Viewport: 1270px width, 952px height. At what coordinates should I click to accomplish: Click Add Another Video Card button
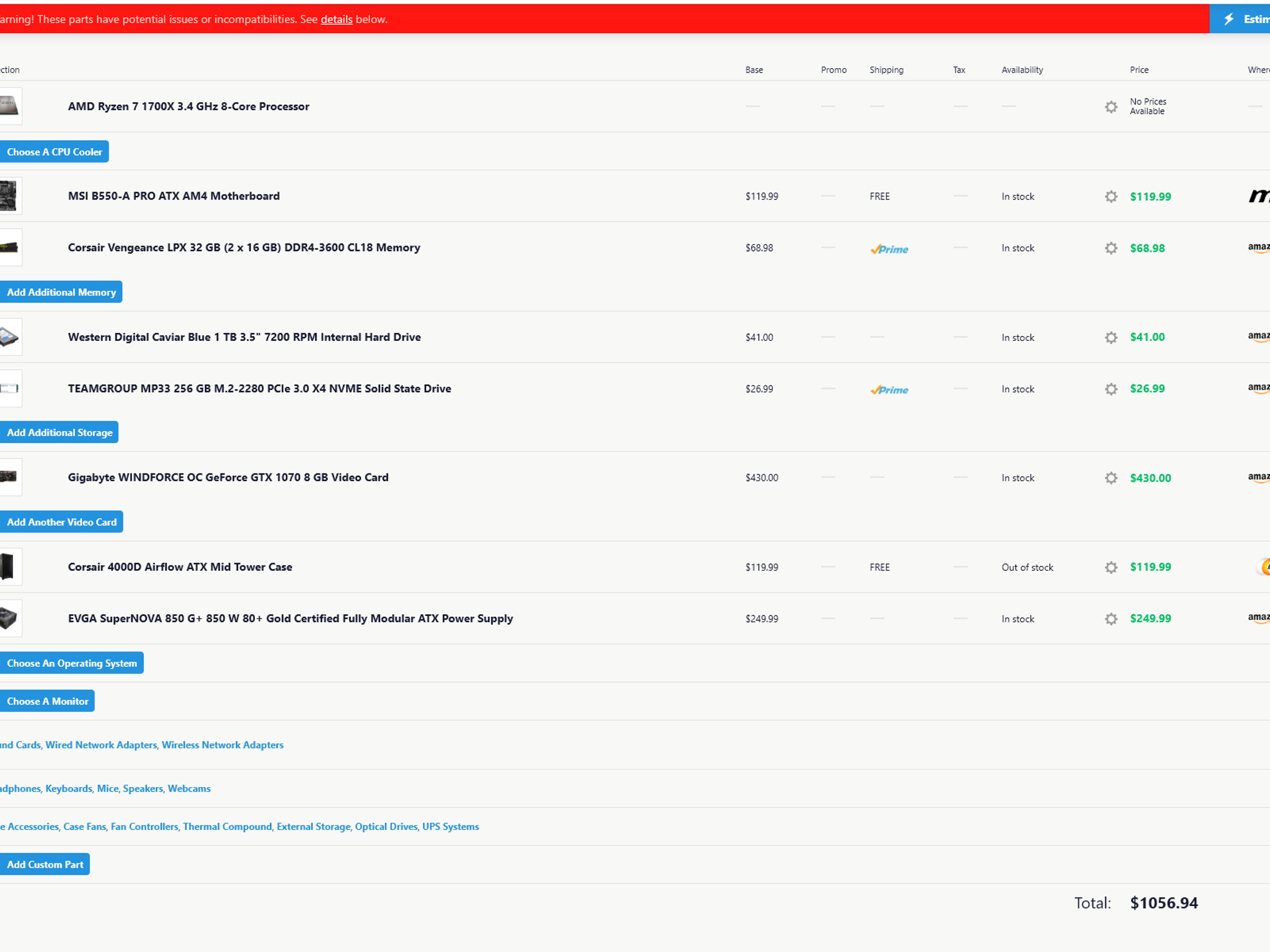(61, 522)
